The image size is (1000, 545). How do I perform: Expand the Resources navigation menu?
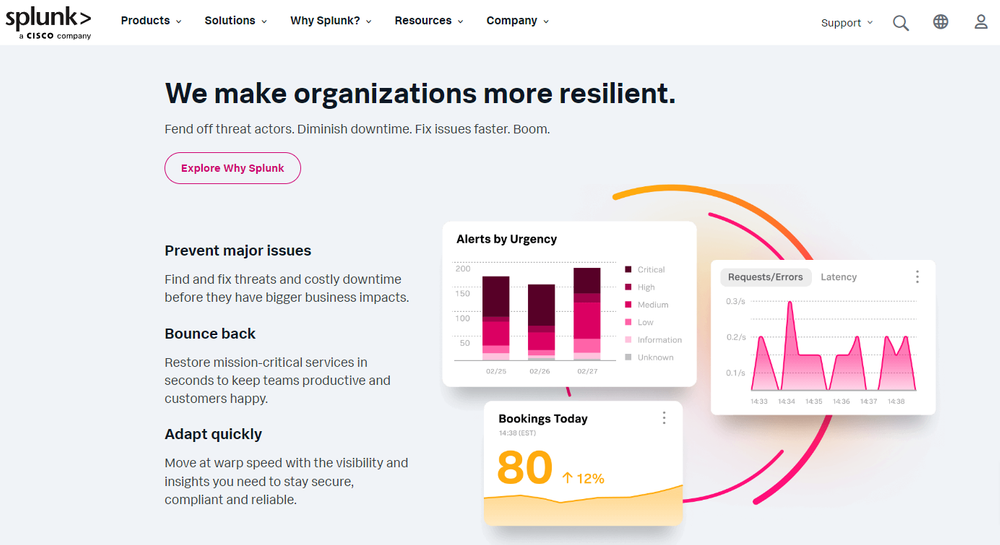429,21
